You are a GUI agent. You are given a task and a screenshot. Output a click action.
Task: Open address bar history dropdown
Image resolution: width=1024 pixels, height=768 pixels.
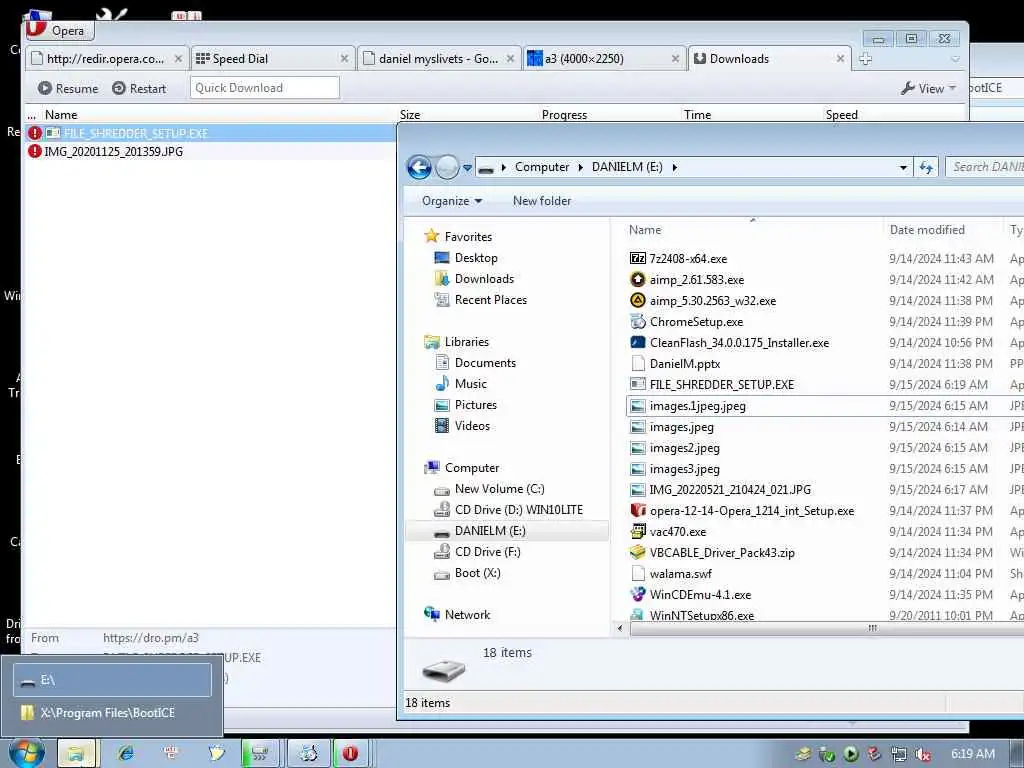click(903, 168)
